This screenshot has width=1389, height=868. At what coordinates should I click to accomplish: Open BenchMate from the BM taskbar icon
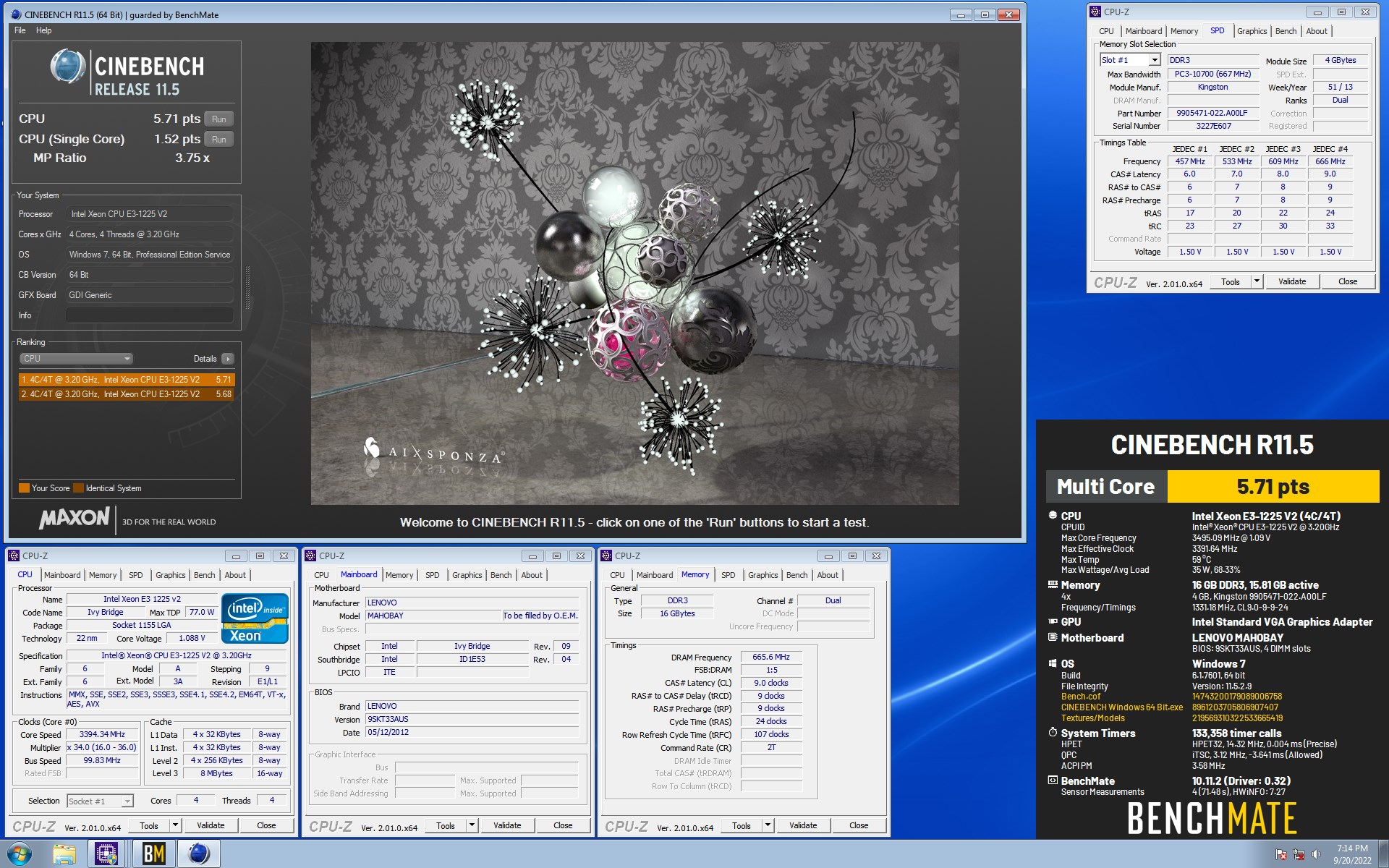(153, 854)
